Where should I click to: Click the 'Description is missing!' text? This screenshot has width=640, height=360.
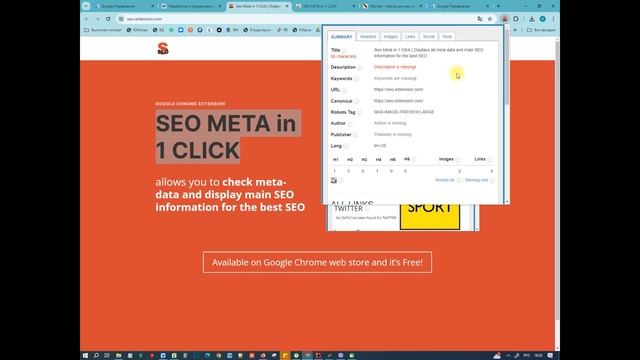point(395,67)
